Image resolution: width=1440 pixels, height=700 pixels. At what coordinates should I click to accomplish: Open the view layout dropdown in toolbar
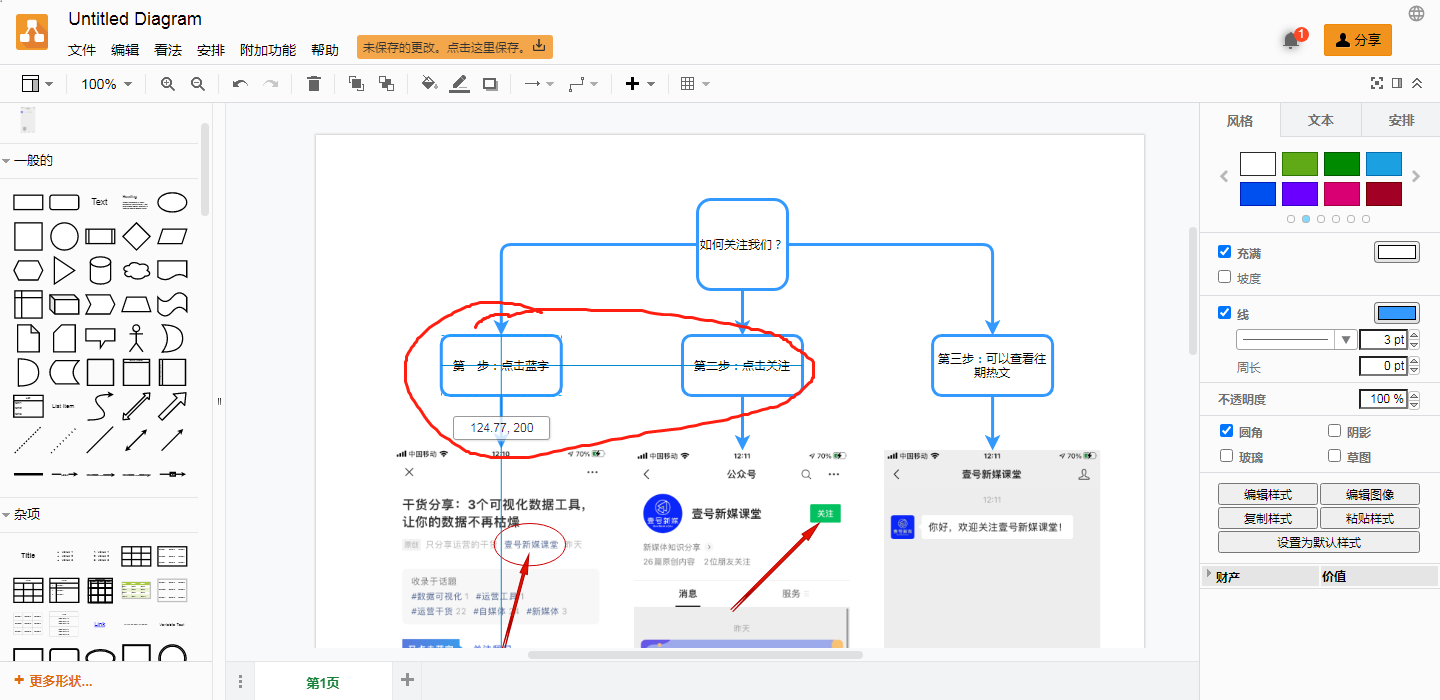[x=38, y=84]
